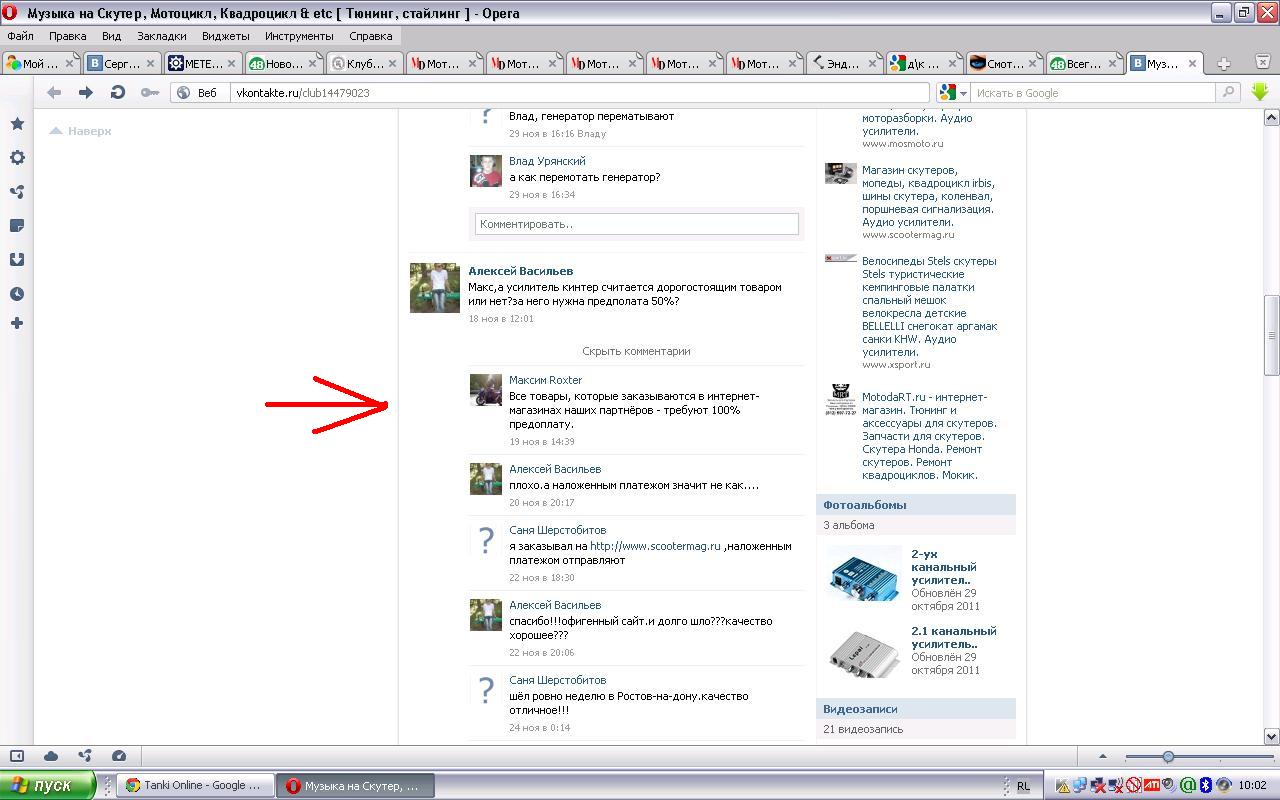Click the green download arrow icon

click(1259, 92)
